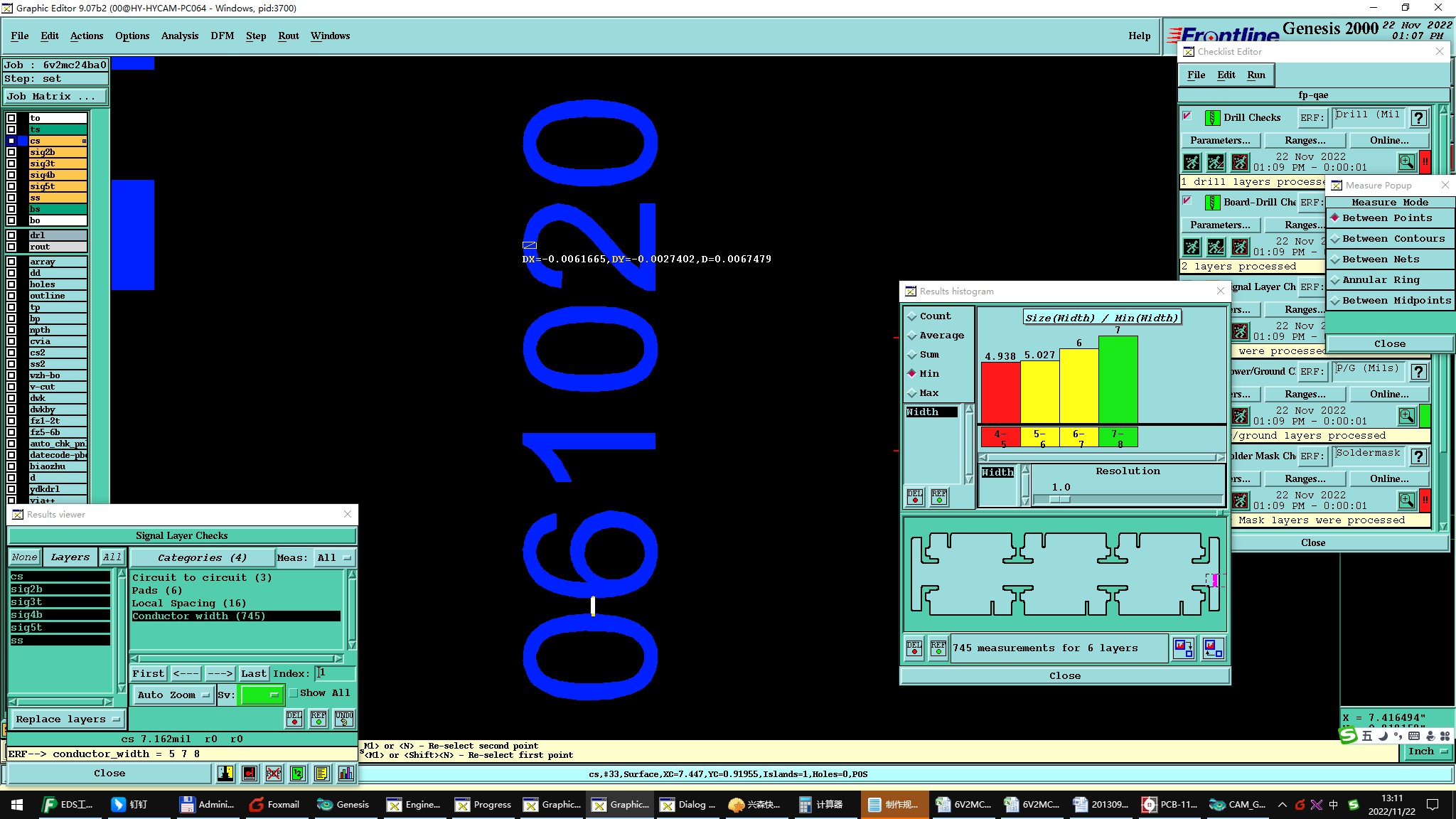
Task: Open the DFM menu
Action: tap(222, 36)
